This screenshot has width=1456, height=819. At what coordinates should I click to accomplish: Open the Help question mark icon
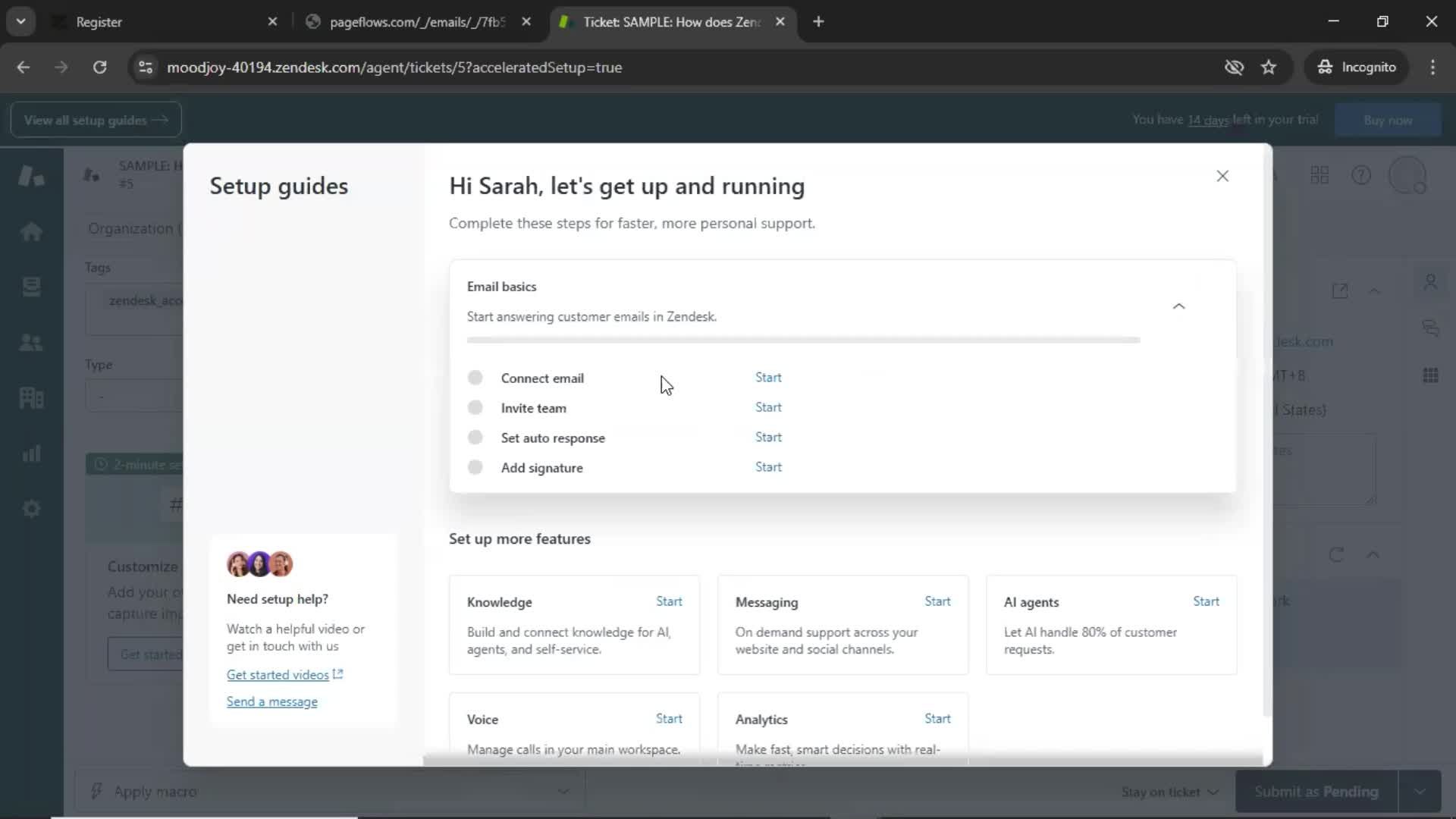(1360, 175)
